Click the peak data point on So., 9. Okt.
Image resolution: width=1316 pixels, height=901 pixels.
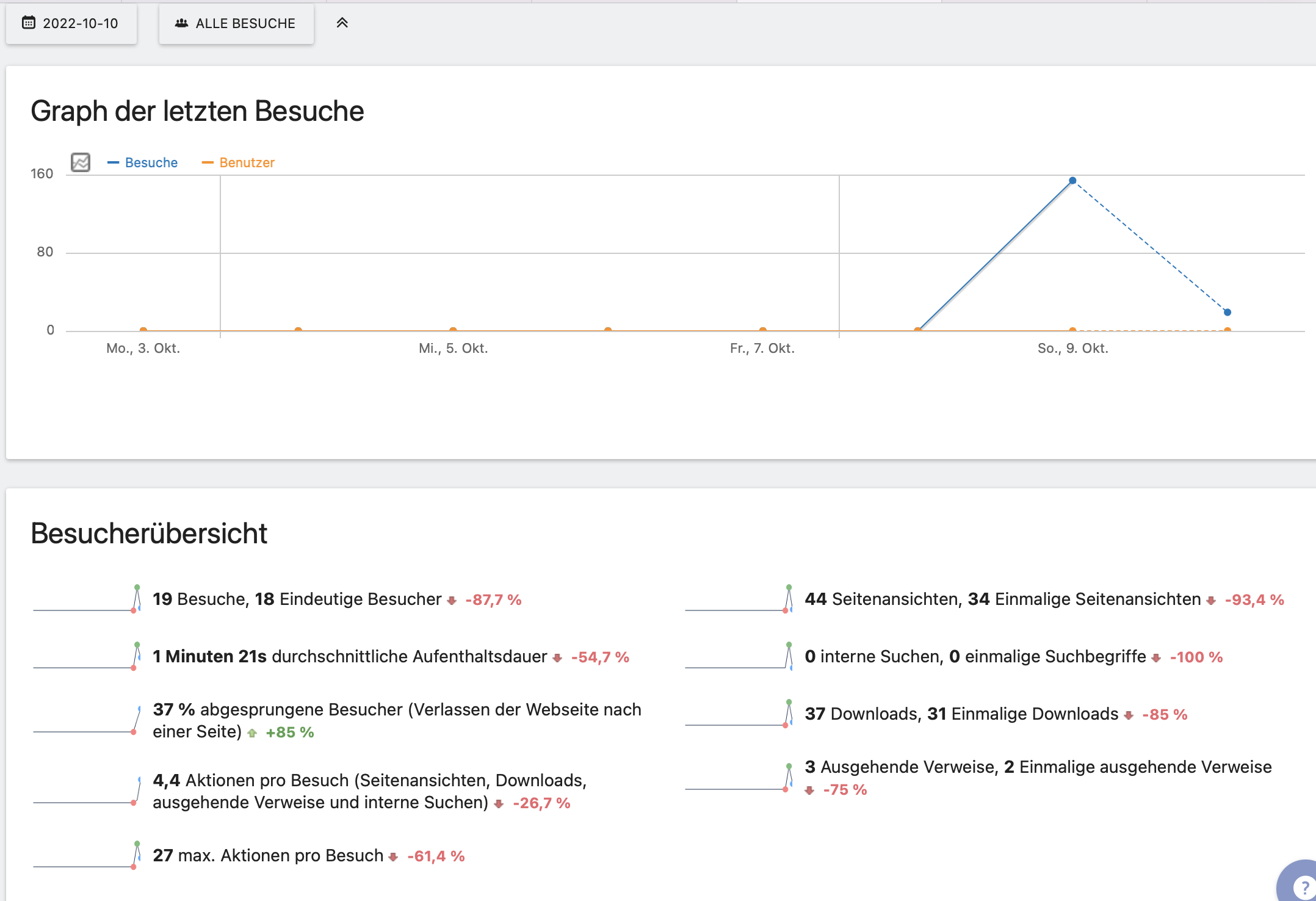coord(1072,181)
